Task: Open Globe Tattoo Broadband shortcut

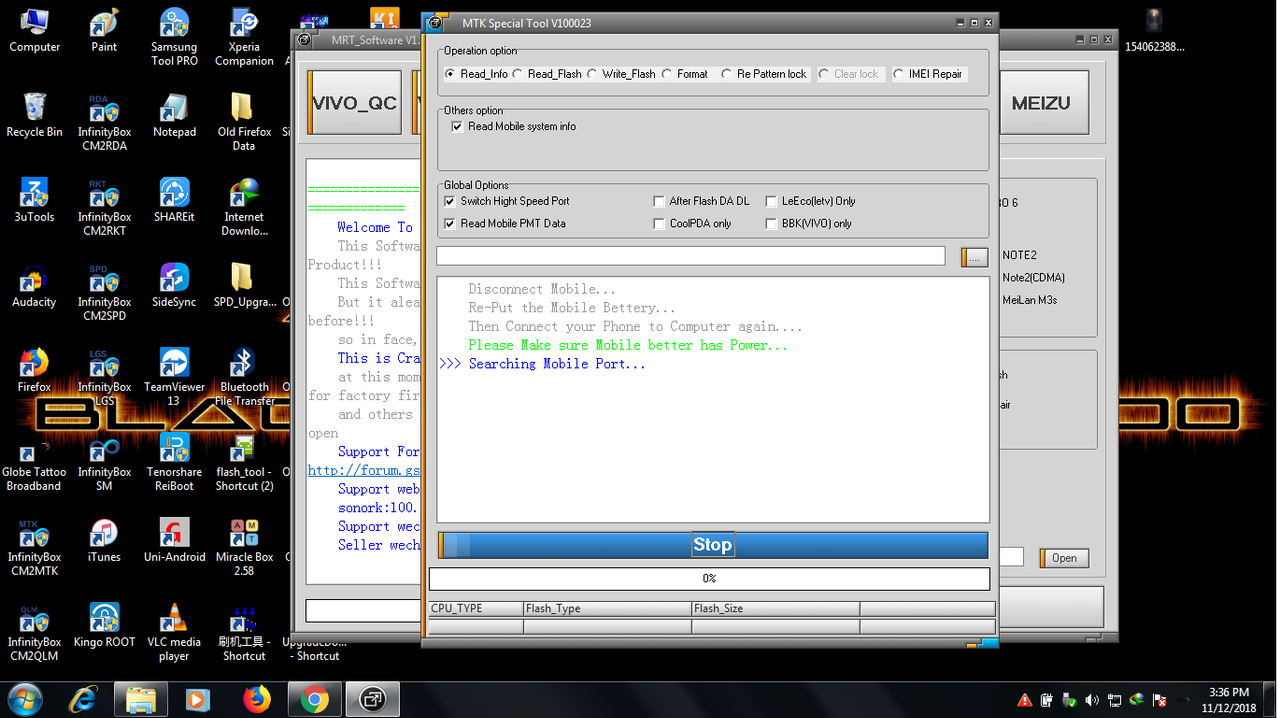Action: click(x=34, y=463)
